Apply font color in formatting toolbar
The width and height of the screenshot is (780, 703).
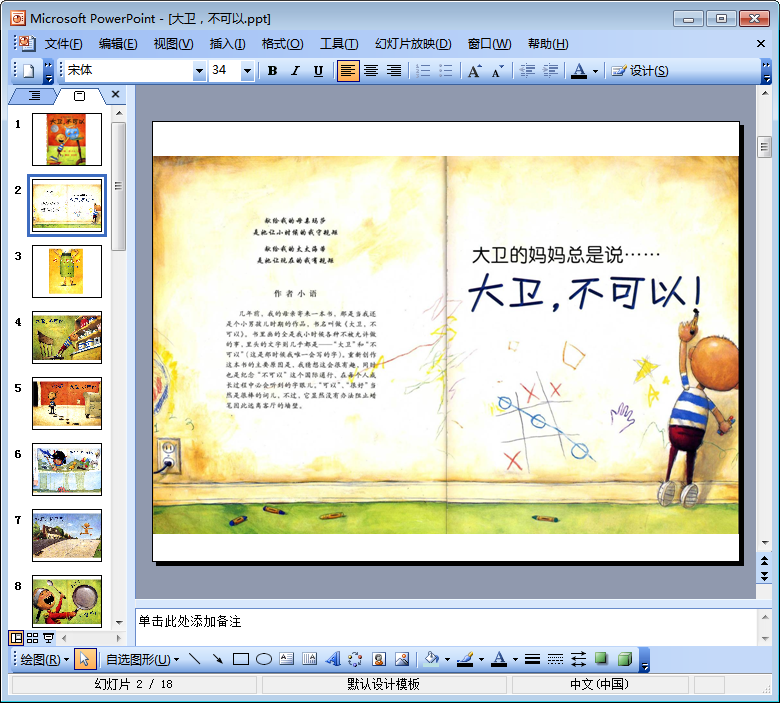coord(579,71)
